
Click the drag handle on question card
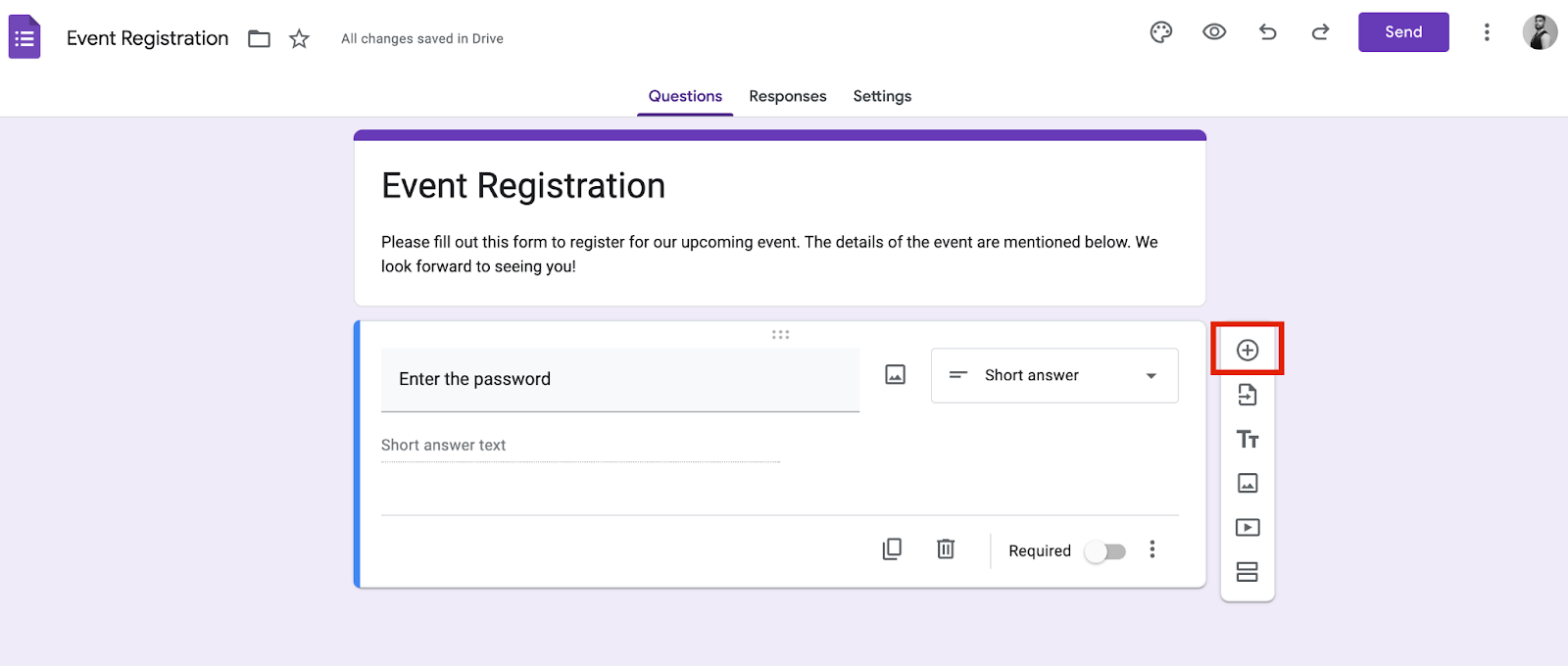coord(780,335)
